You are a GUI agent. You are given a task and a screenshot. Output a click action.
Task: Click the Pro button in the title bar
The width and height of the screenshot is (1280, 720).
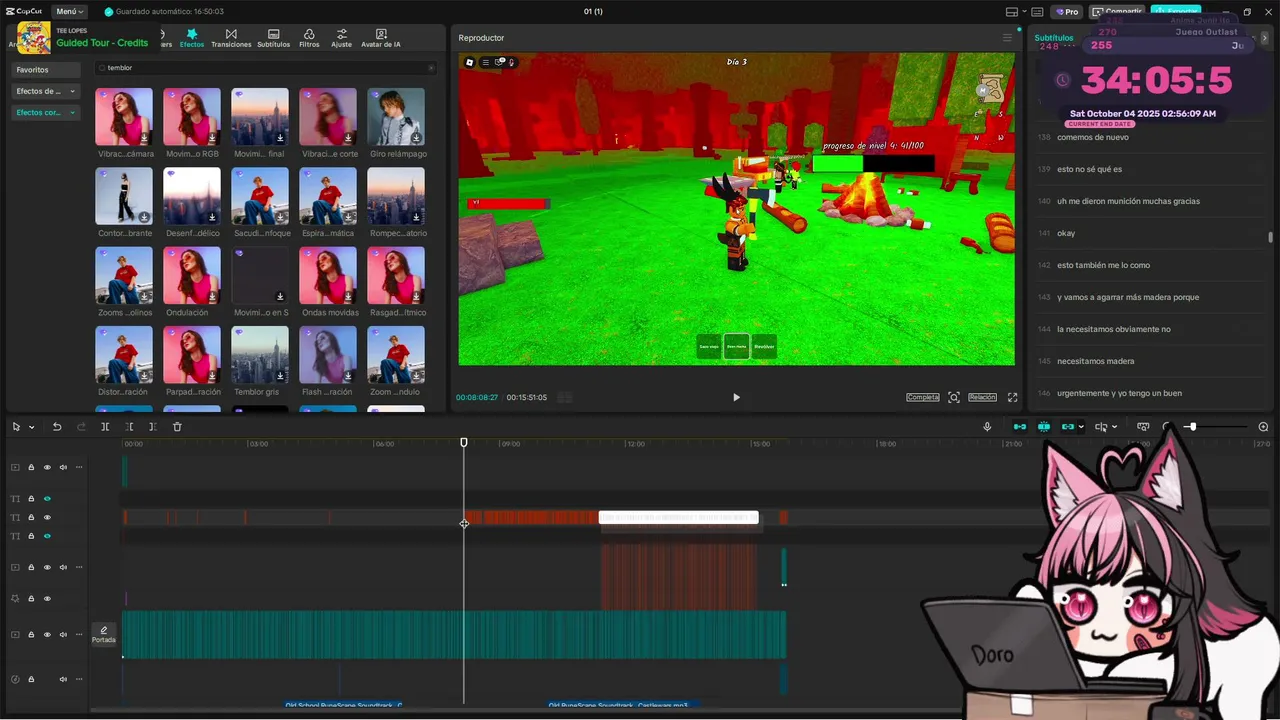[x=1066, y=12]
